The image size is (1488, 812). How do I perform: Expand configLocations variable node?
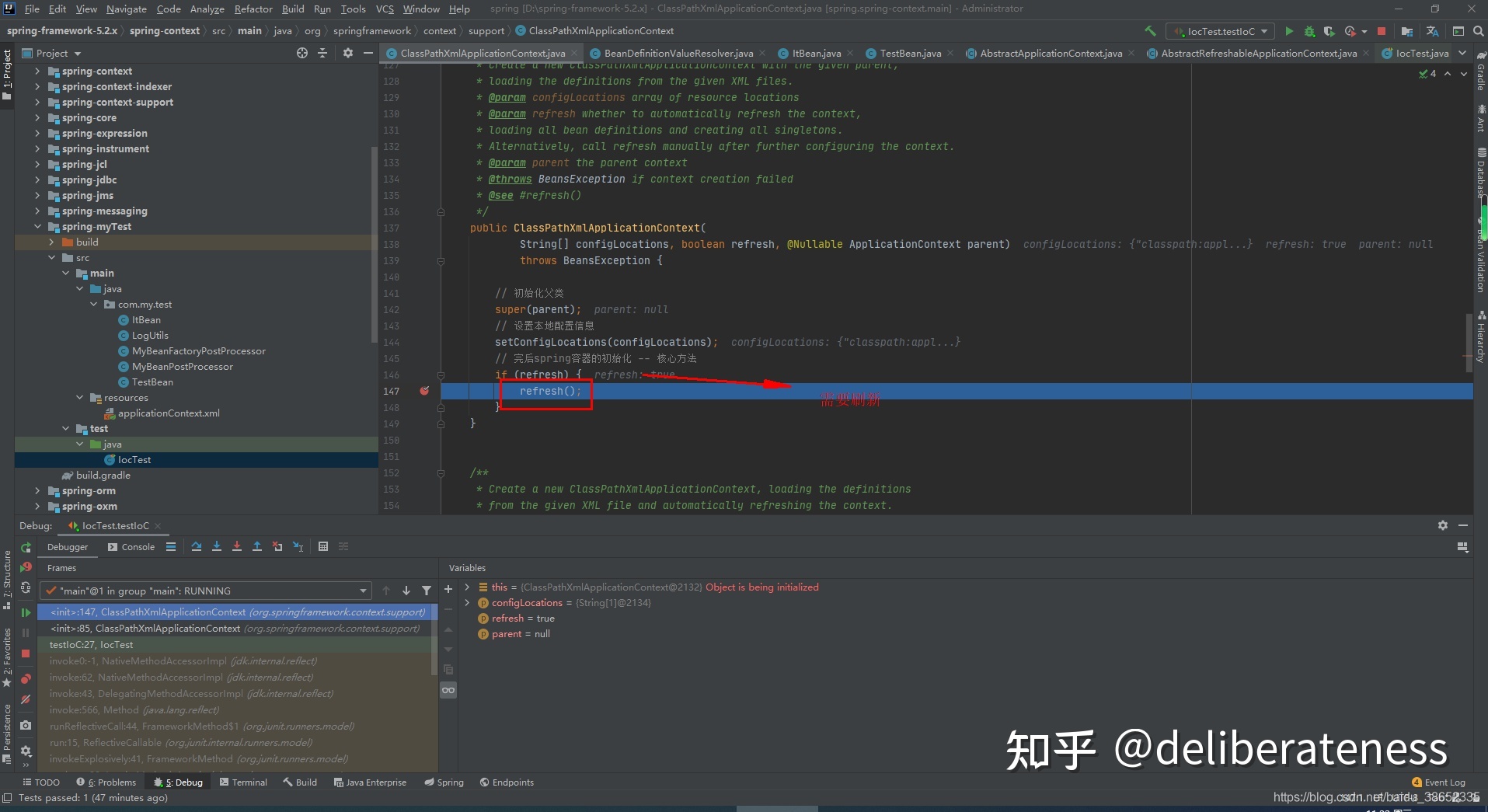467,602
